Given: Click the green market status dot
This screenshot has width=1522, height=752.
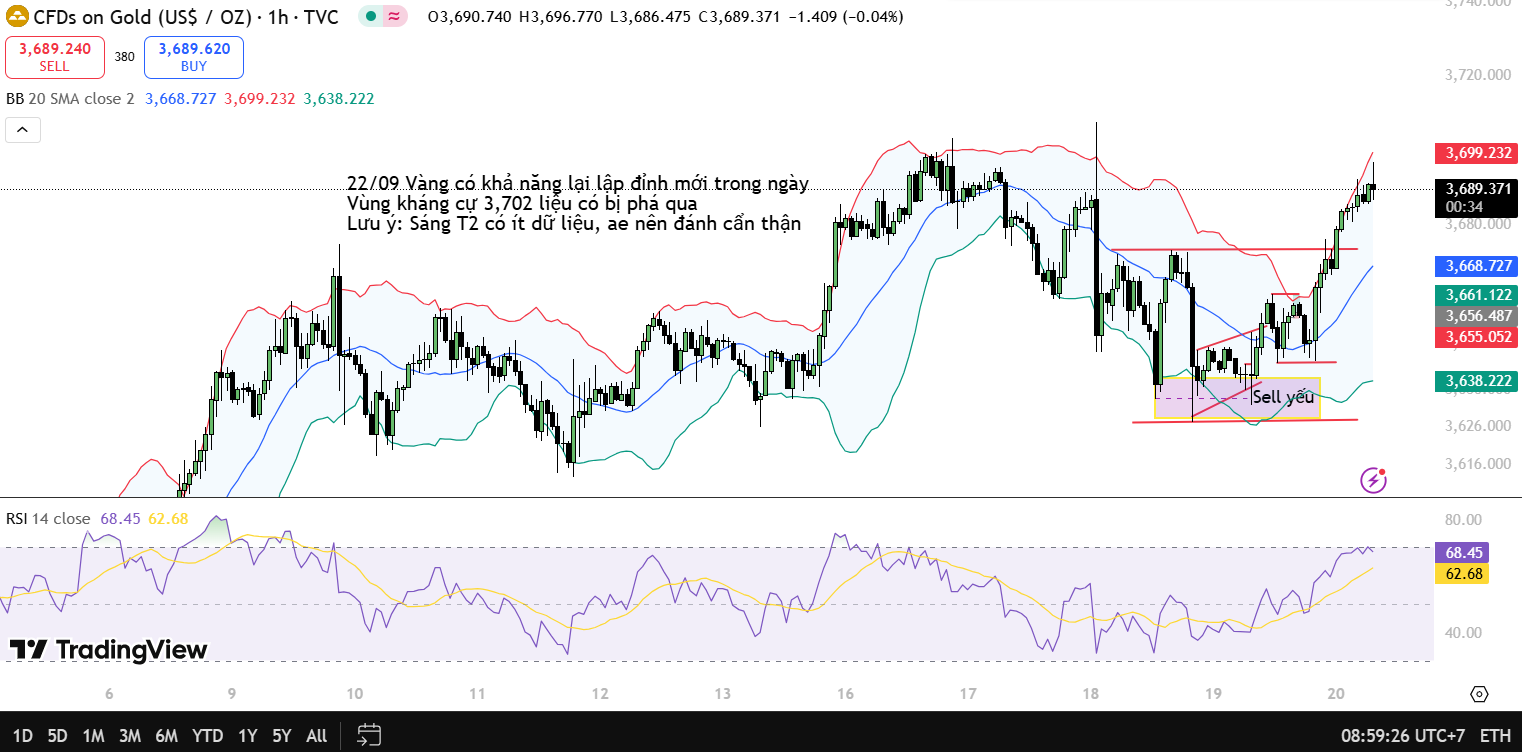Looking at the screenshot, I should tap(370, 17).
